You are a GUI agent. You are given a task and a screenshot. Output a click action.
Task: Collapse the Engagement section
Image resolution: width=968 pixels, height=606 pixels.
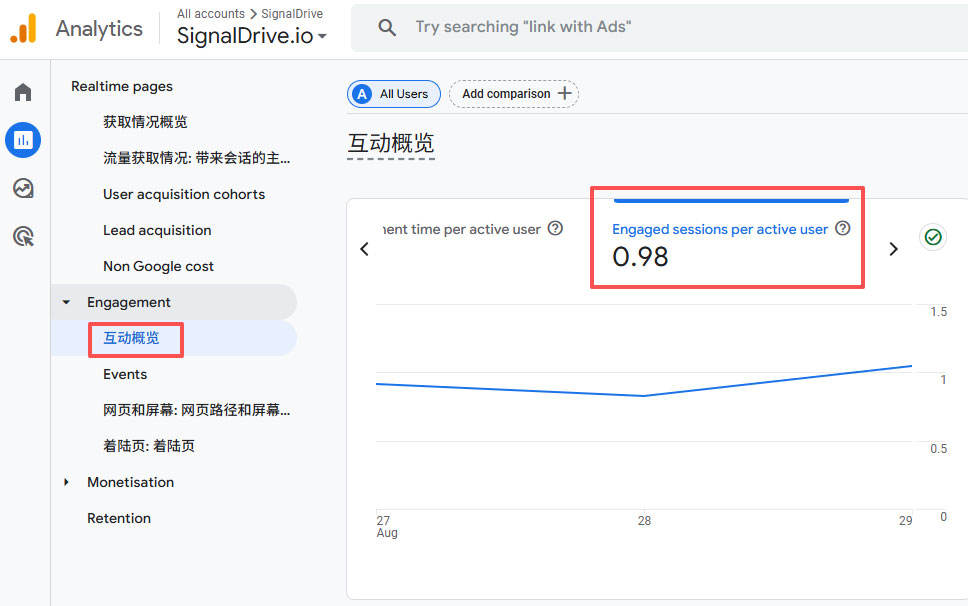coord(67,302)
